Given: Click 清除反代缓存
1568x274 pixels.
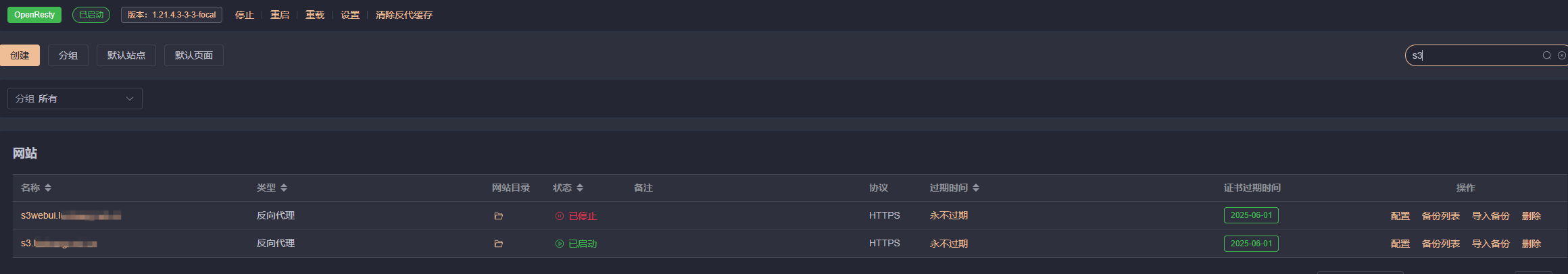Looking at the screenshot, I should (x=404, y=15).
